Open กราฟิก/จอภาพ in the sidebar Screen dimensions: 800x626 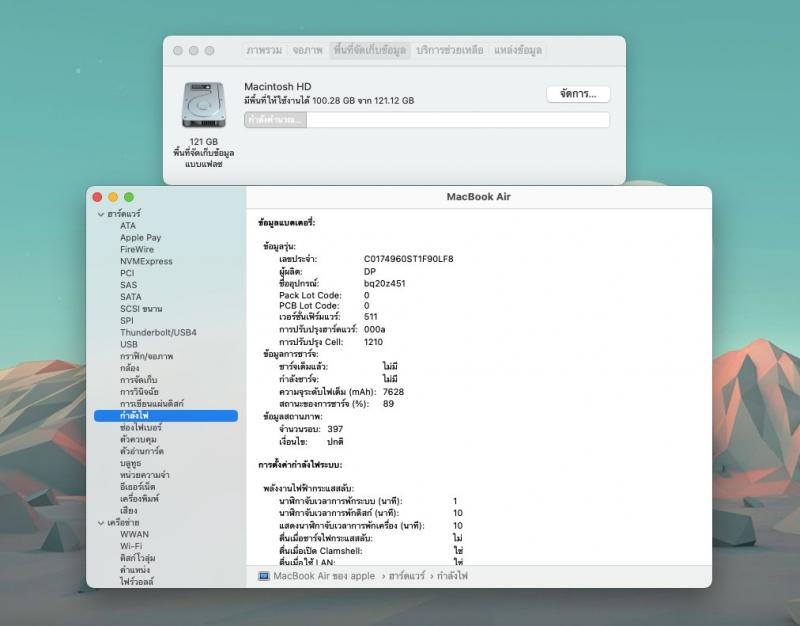(x=146, y=356)
